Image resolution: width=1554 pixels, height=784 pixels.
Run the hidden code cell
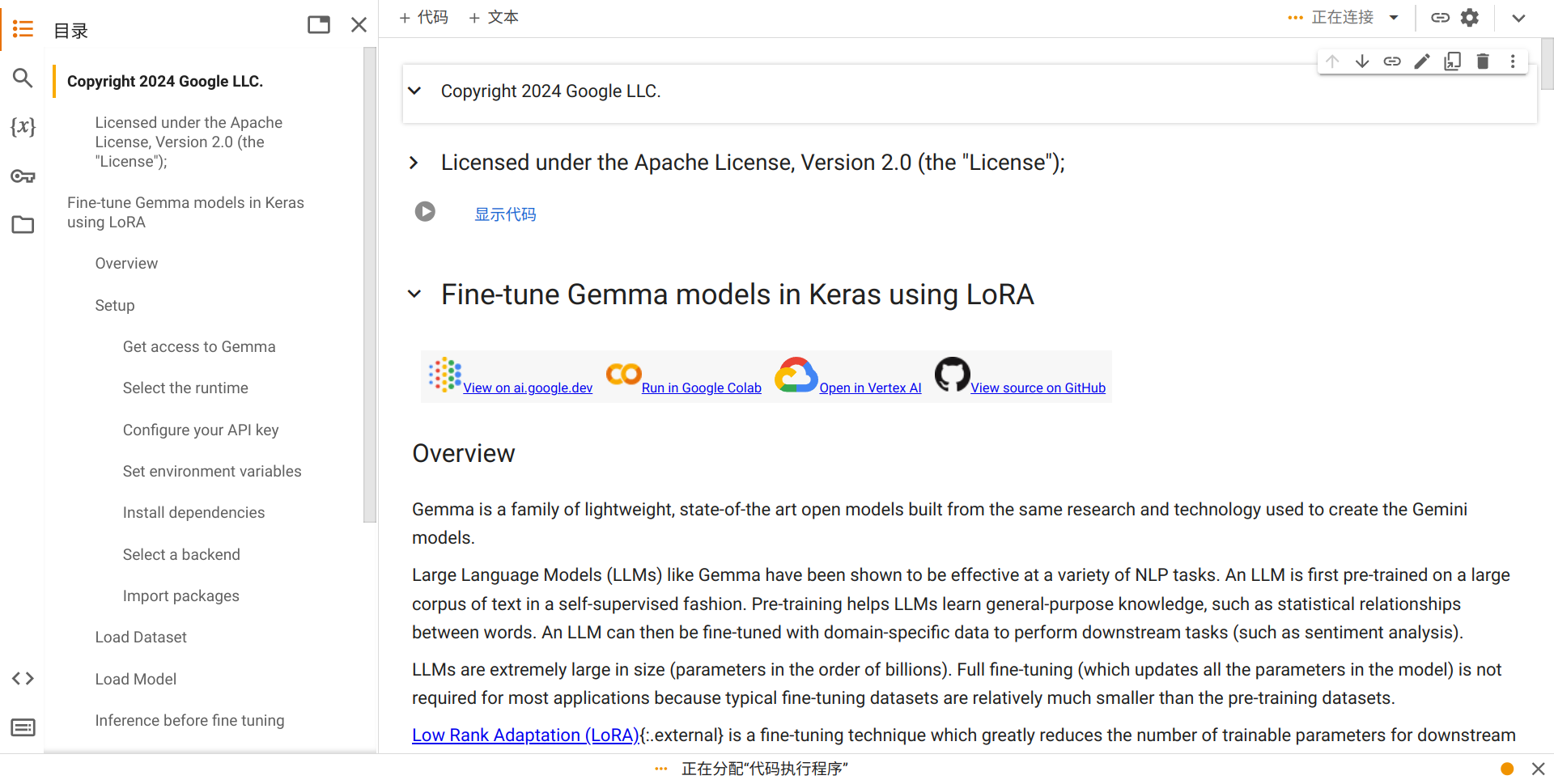tap(425, 211)
